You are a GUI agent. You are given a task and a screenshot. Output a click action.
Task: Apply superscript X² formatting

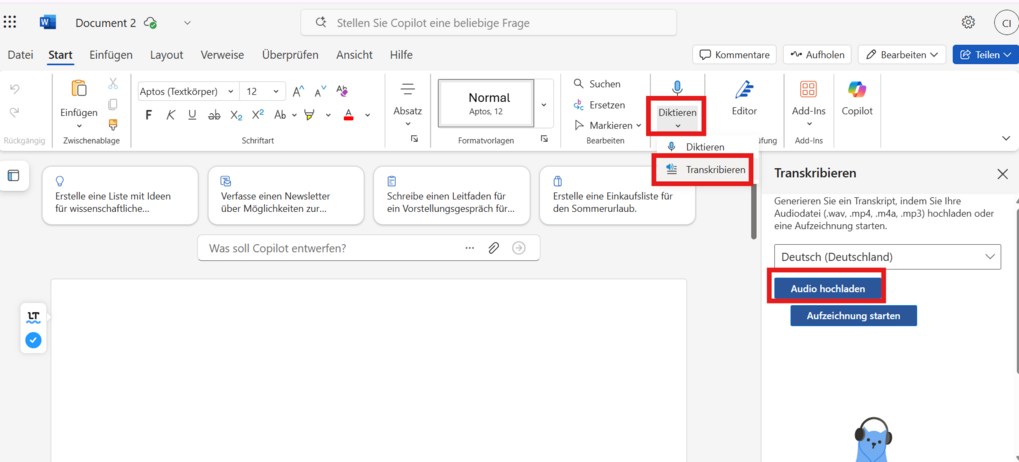[x=258, y=114]
